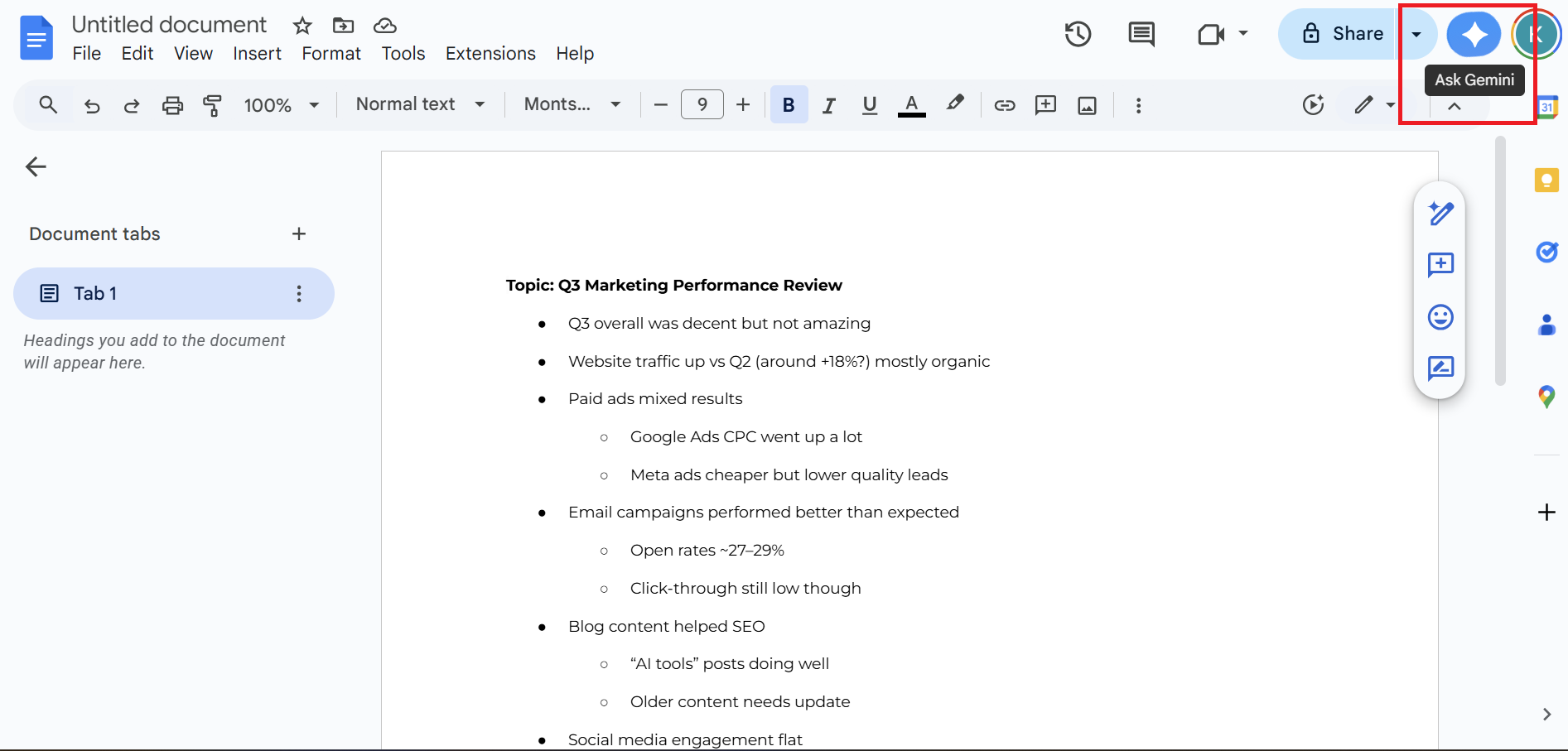Select Tab 1 in document tabs
1568x751 pixels.
pyautogui.click(x=174, y=293)
